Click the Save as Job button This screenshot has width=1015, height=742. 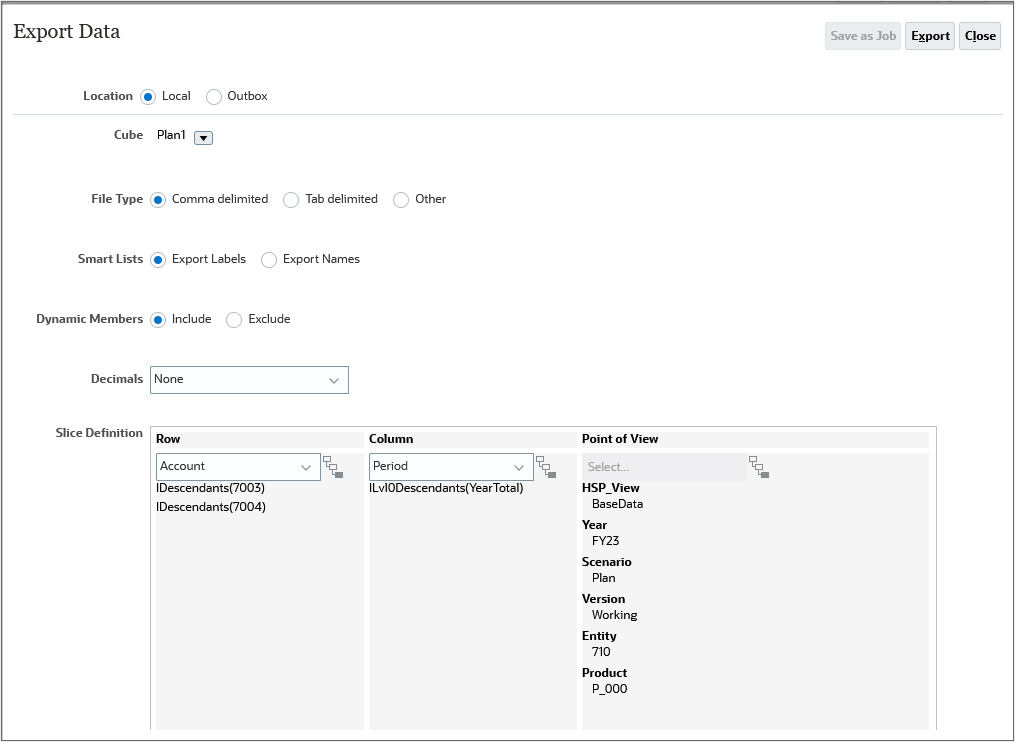[x=862, y=35]
